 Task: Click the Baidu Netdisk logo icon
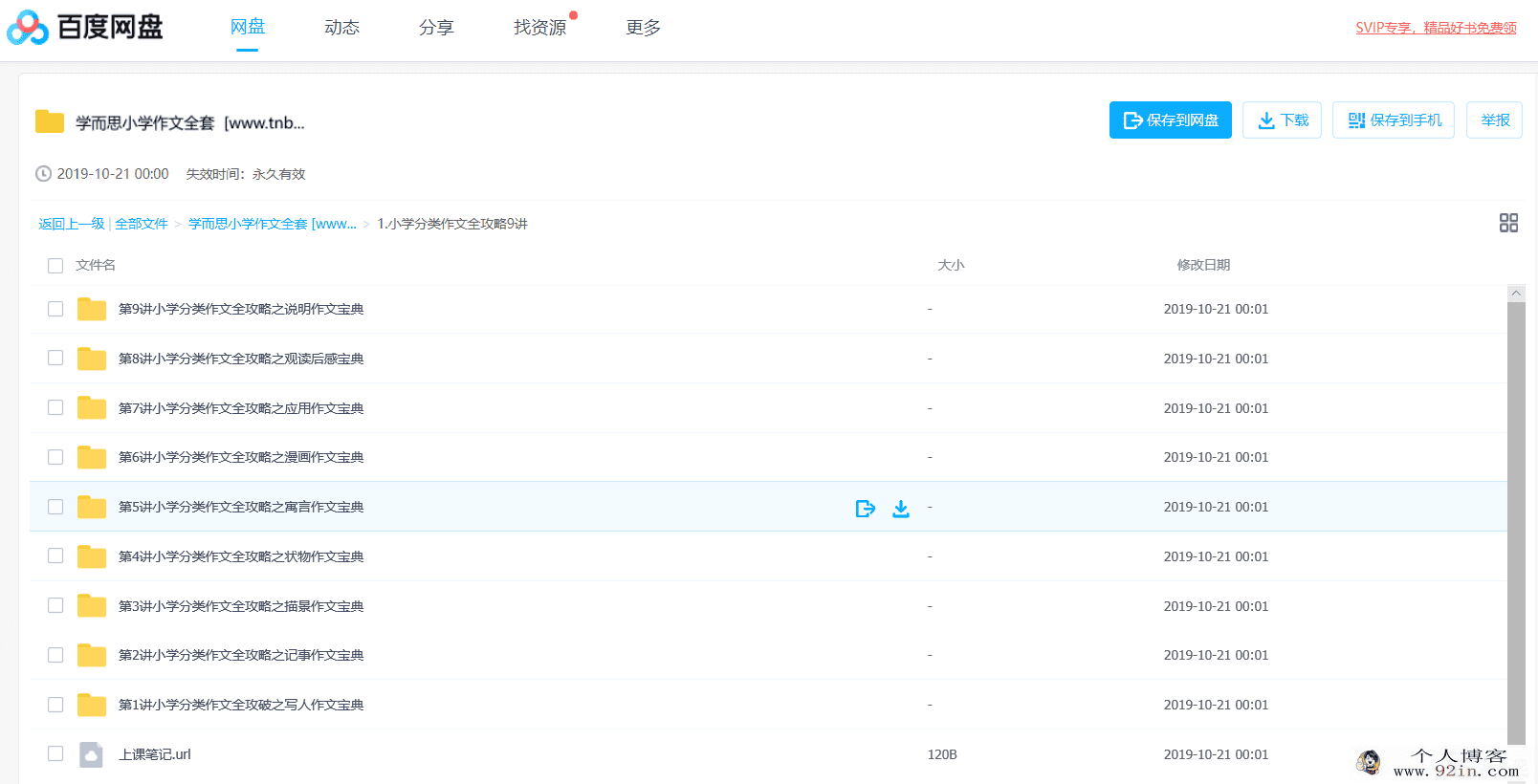(28, 28)
